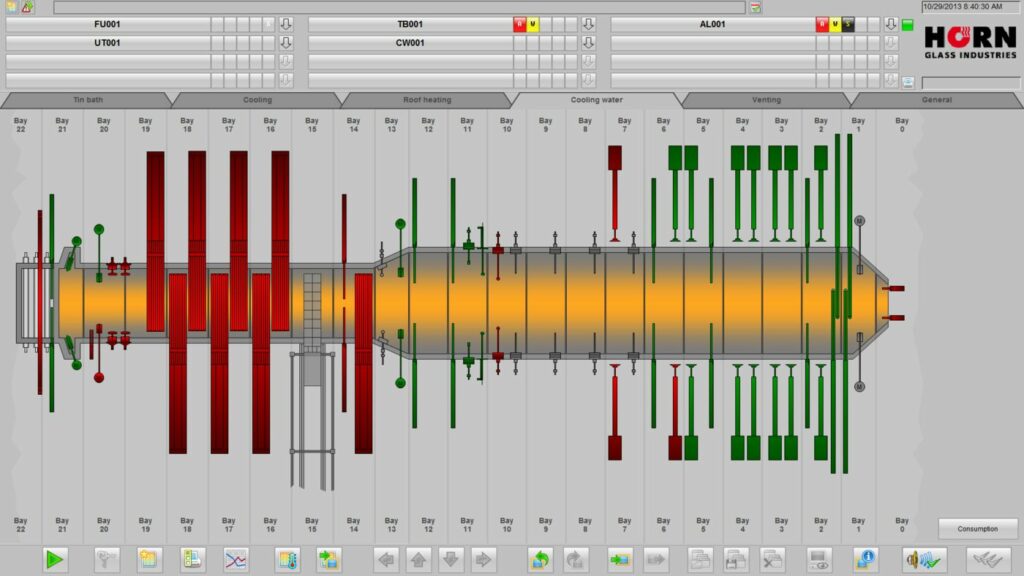Toggle the red R indicator on AL001 row
The height and width of the screenshot is (576, 1024).
coord(822,24)
